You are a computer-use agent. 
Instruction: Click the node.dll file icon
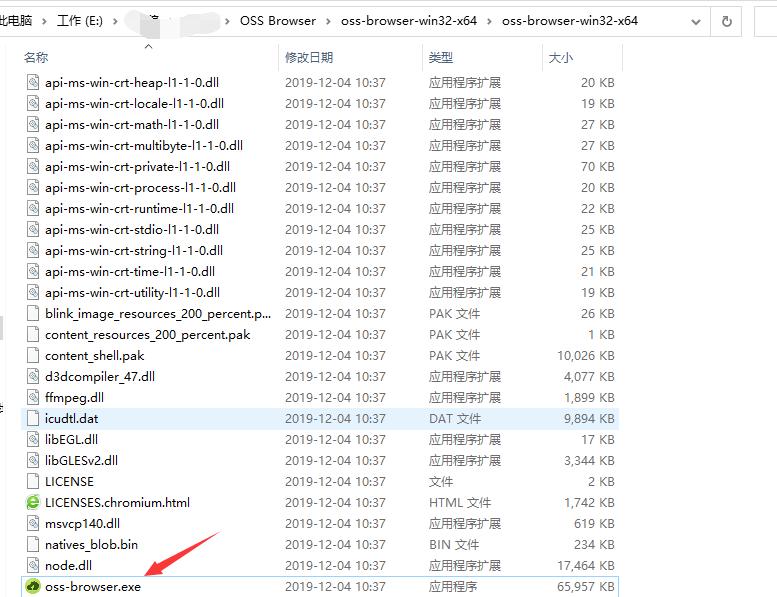[x=33, y=565]
